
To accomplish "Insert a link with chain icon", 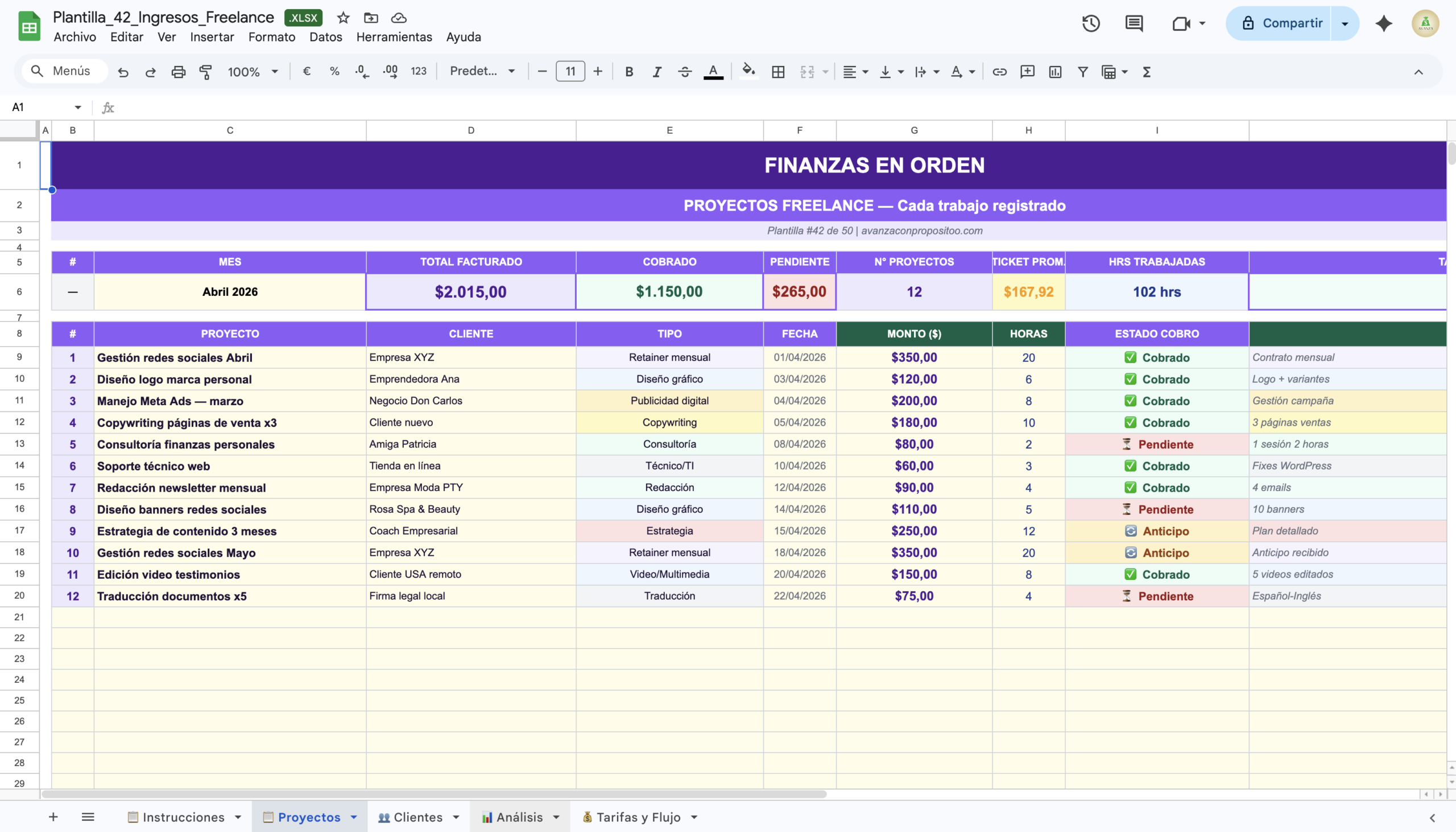I will (999, 72).
